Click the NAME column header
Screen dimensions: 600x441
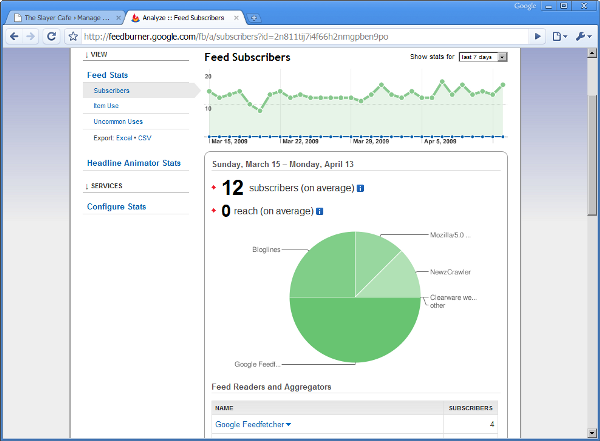[224, 408]
